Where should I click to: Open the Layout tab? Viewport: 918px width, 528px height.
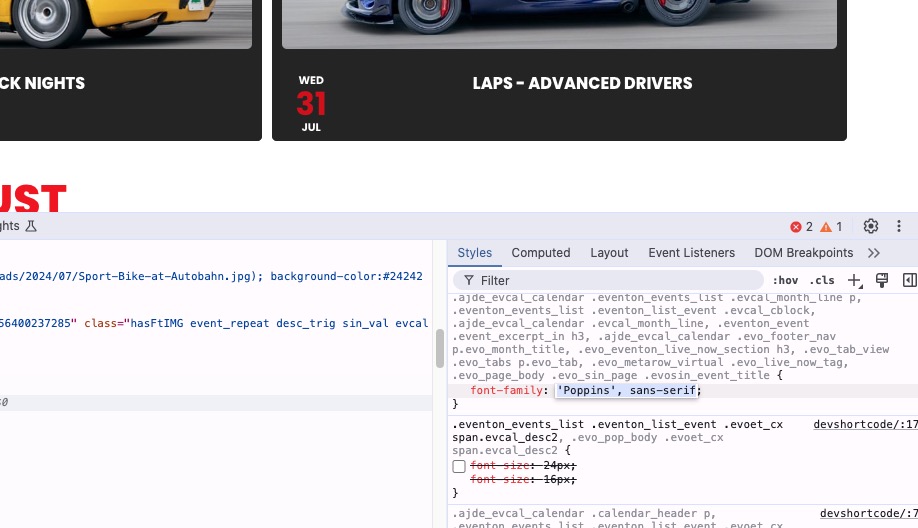coord(609,253)
